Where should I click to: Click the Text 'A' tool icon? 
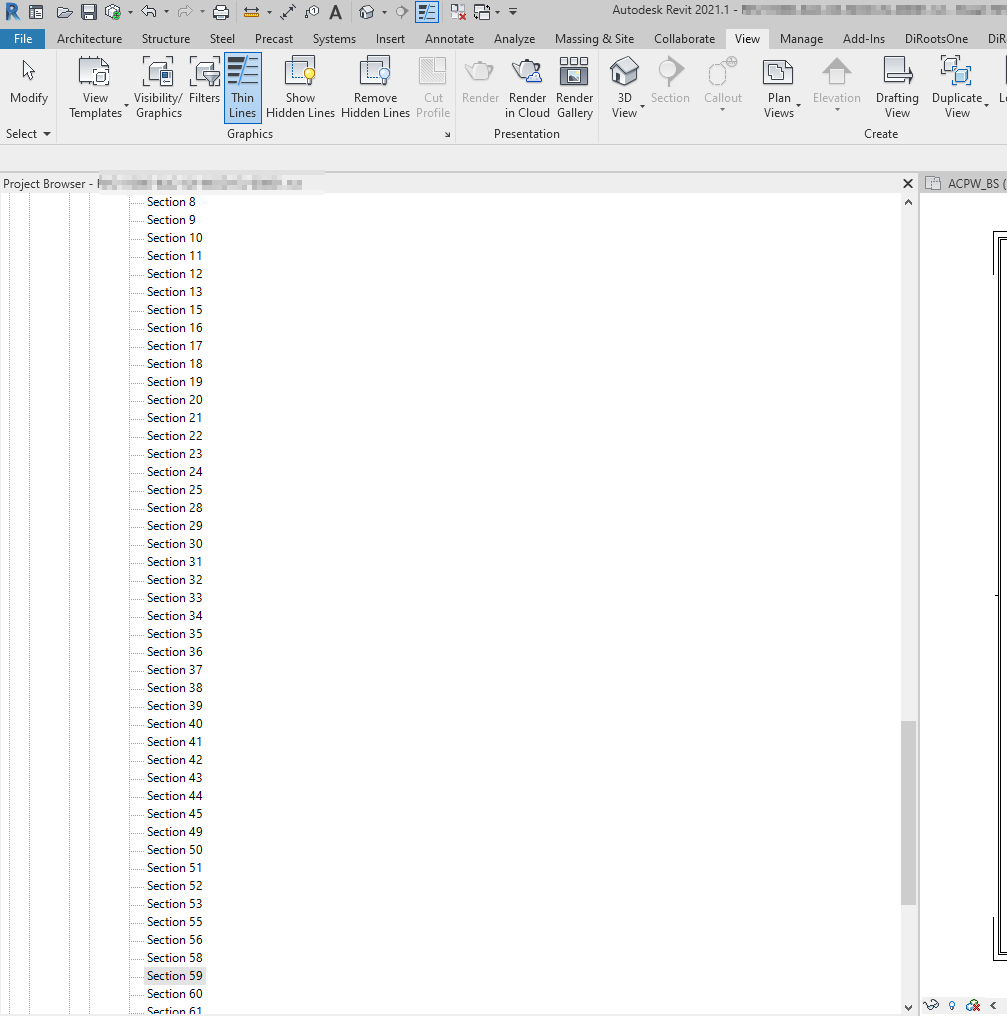pyautogui.click(x=335, y=12)
